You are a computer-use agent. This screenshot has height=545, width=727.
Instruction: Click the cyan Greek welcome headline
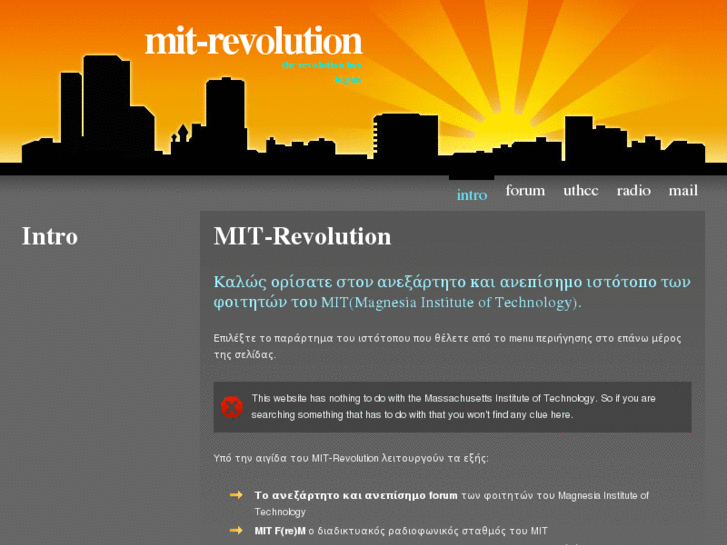point(452,292)
